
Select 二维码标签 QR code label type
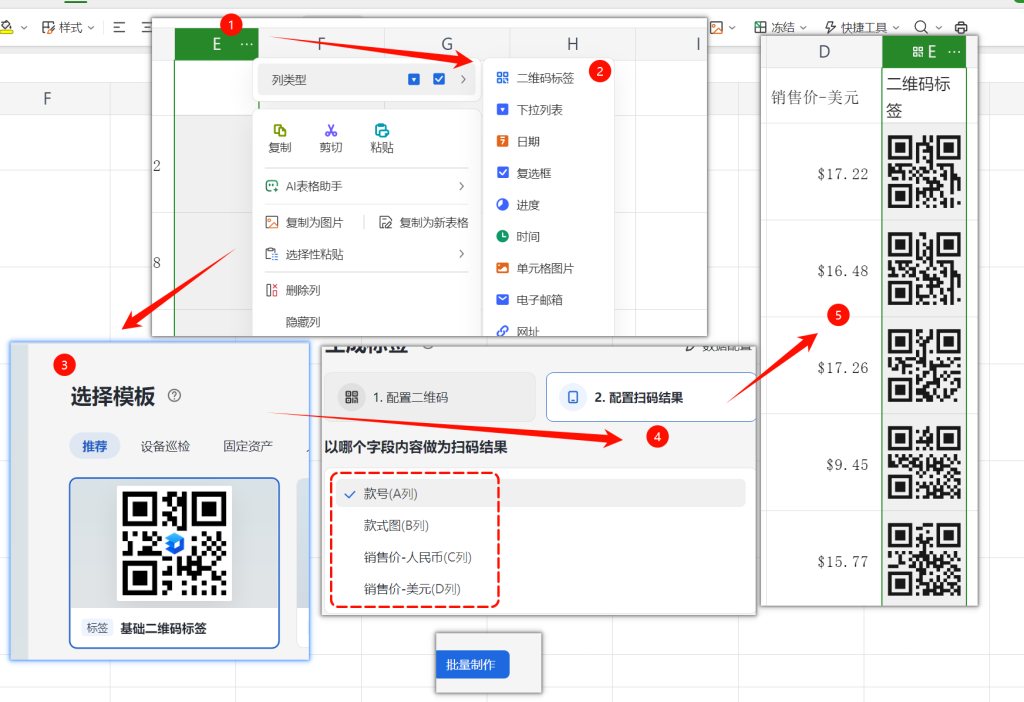click(x=535, y=78)
